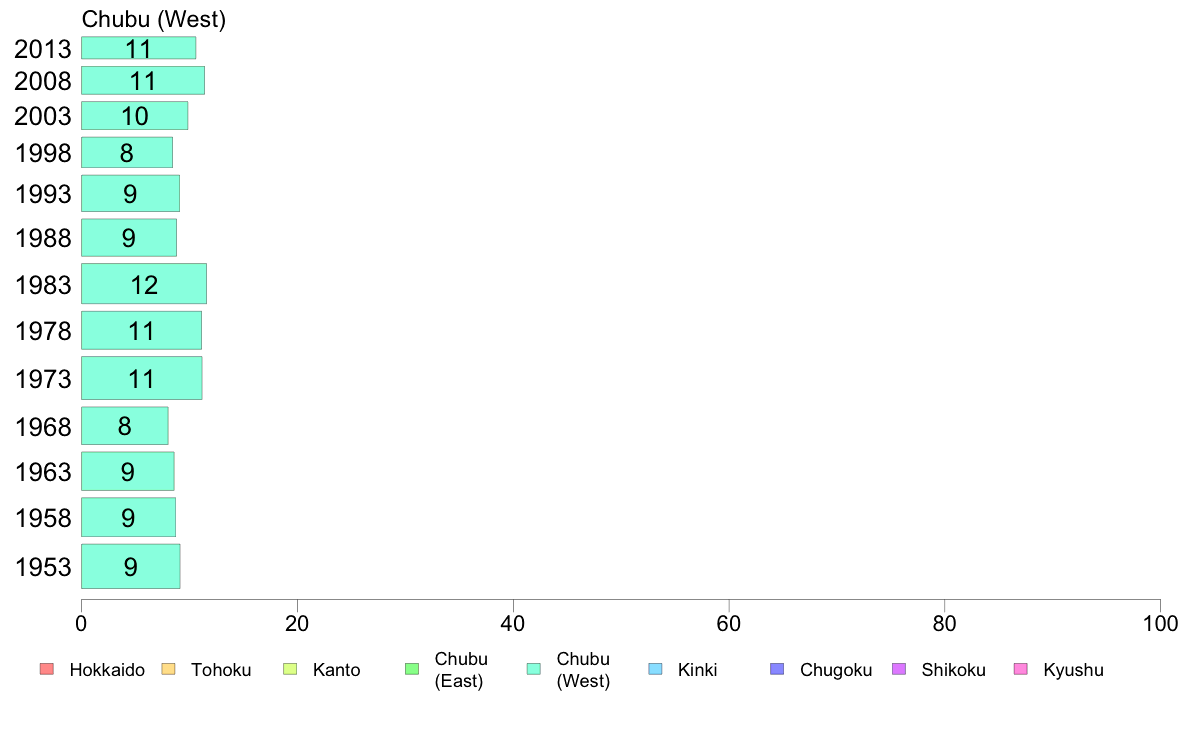The image size is (1188, 736).
Task: Click the Kinki light blue legend swatch
Action: 655,669
